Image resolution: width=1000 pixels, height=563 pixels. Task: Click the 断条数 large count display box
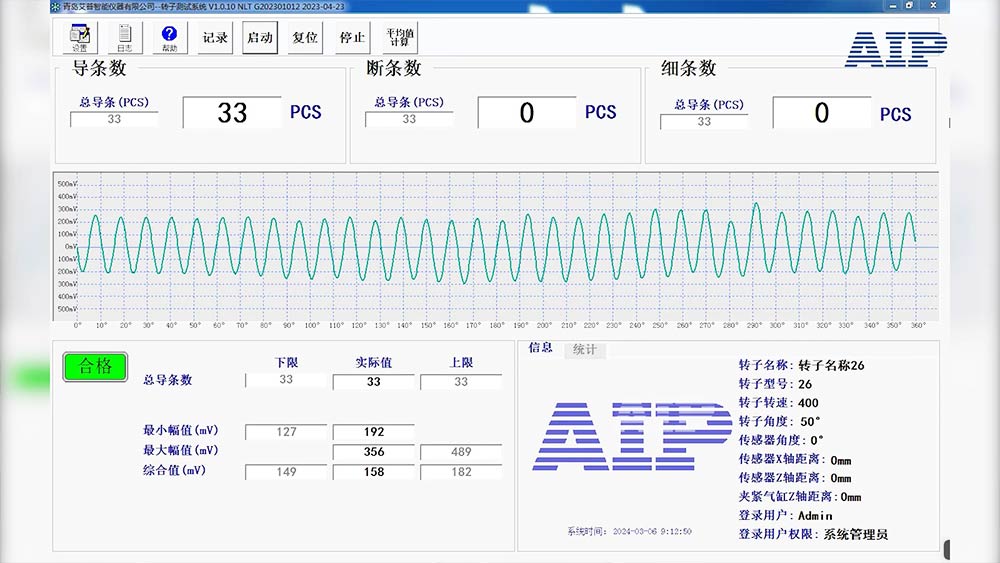[x=527, y=113]
